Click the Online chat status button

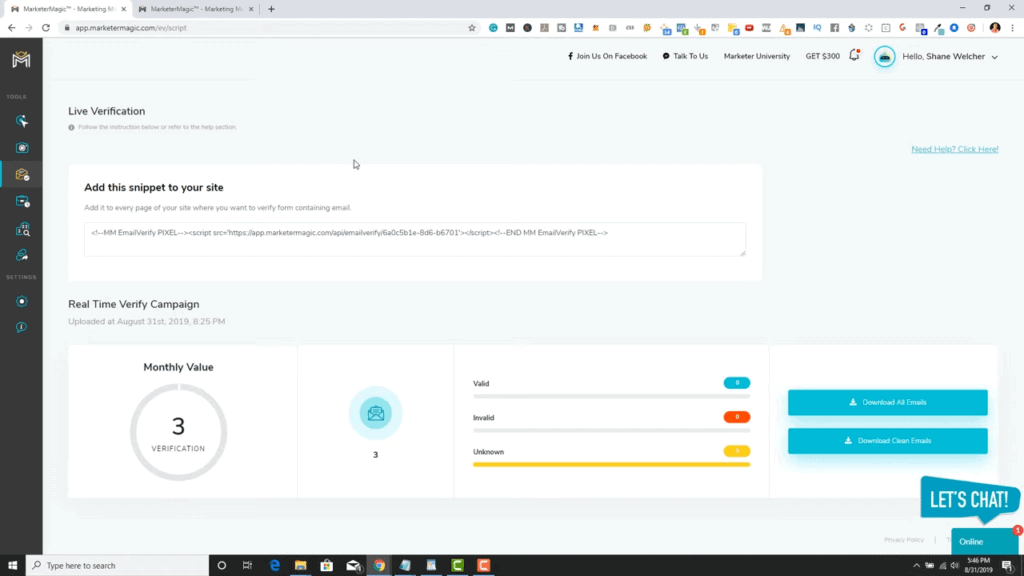(984, 541)
